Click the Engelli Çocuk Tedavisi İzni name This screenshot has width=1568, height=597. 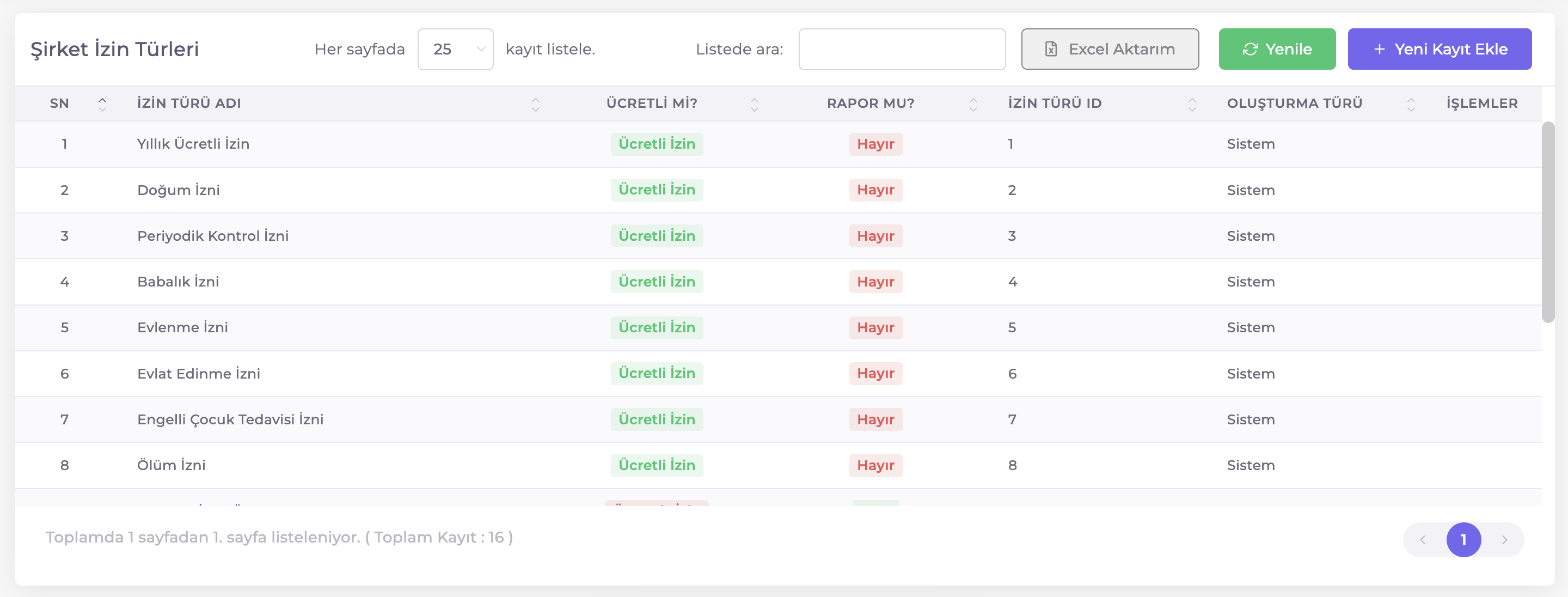click(230, 419)
